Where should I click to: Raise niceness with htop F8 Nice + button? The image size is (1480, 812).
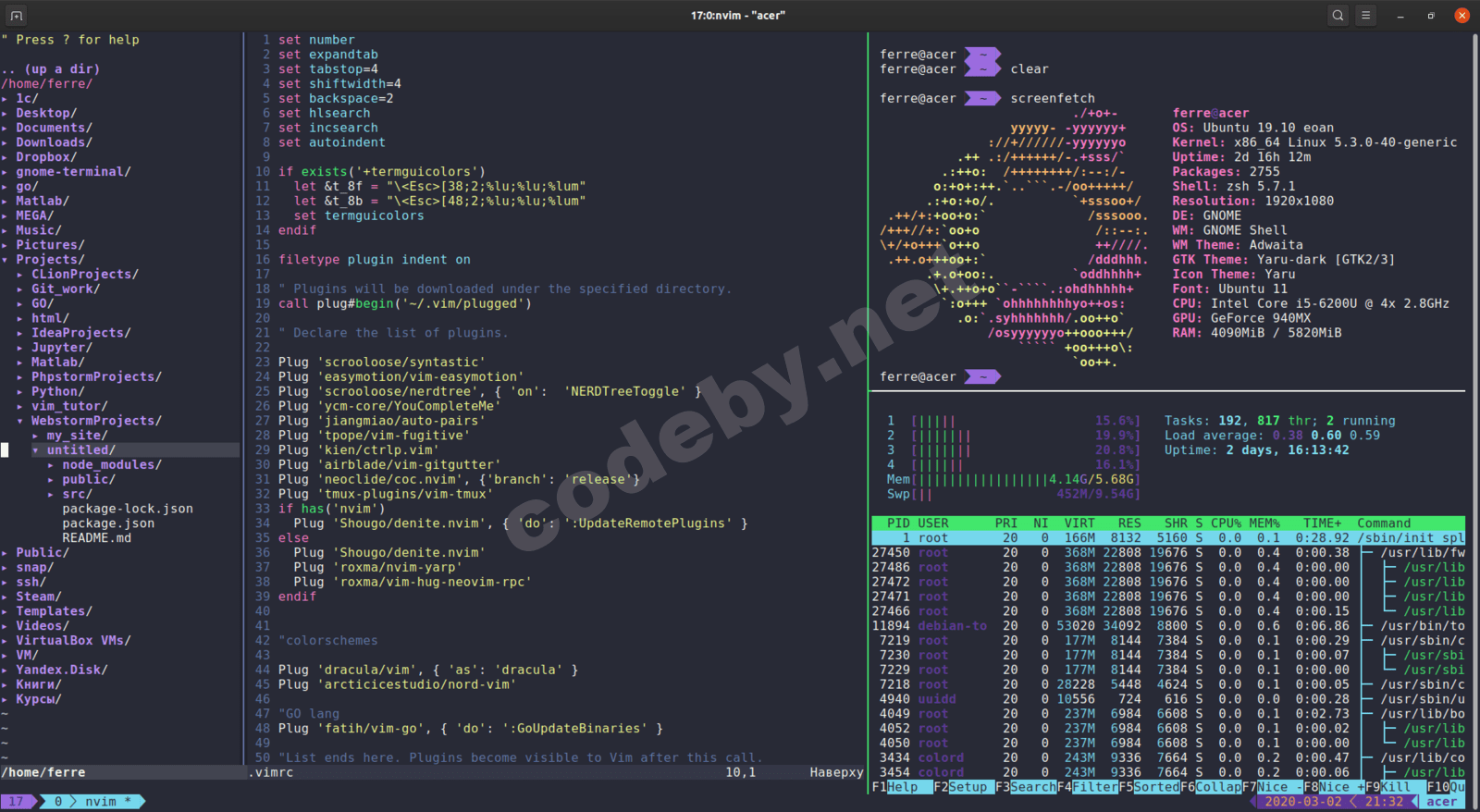point(1335,787)
